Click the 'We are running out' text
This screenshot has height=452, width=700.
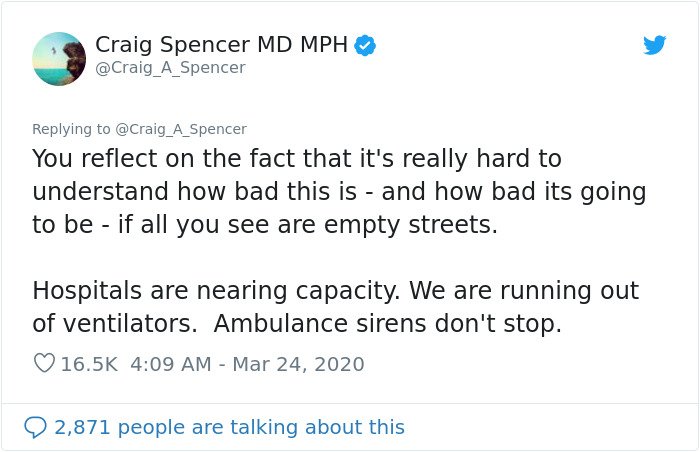(524, 291)
